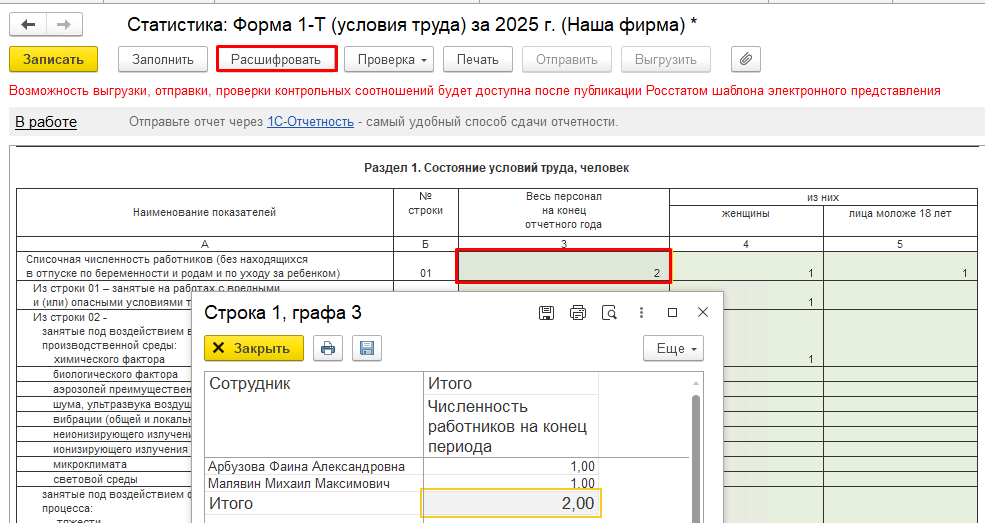
Task: Click the printer icon in popup title bar
Action: point(577,313)
